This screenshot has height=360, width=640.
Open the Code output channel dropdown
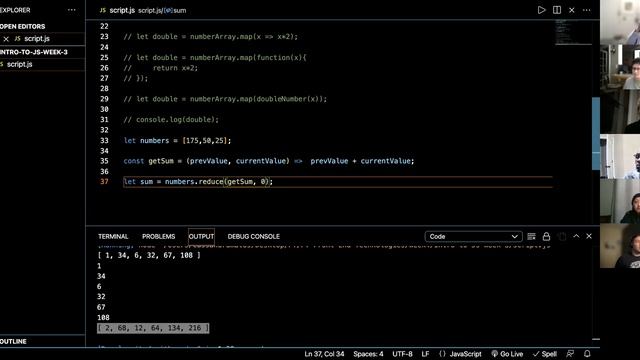click(473, 237)
